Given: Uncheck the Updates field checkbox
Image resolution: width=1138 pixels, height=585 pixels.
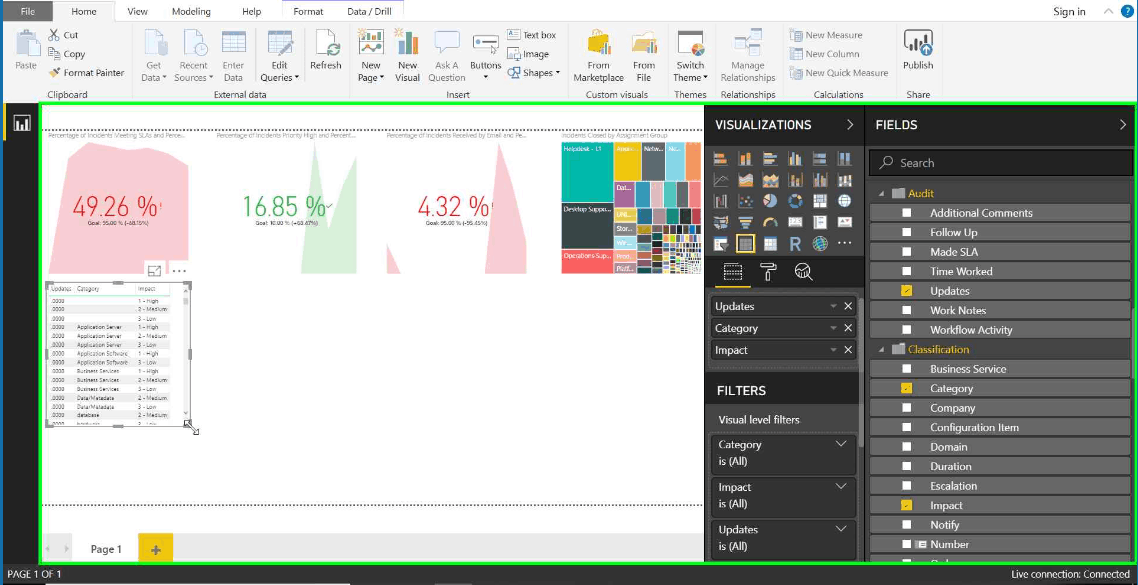Looking at the screenshot, I should [906, 291].
